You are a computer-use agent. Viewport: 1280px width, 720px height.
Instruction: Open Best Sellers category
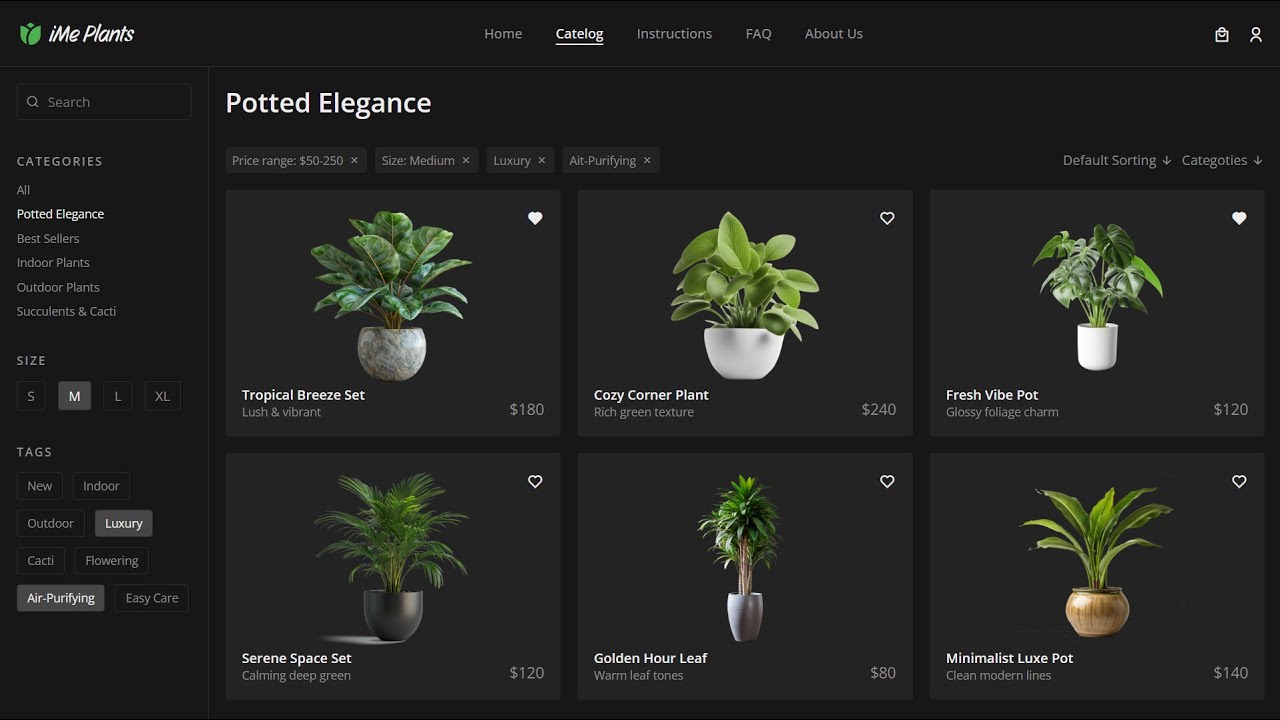coord(48,239)
